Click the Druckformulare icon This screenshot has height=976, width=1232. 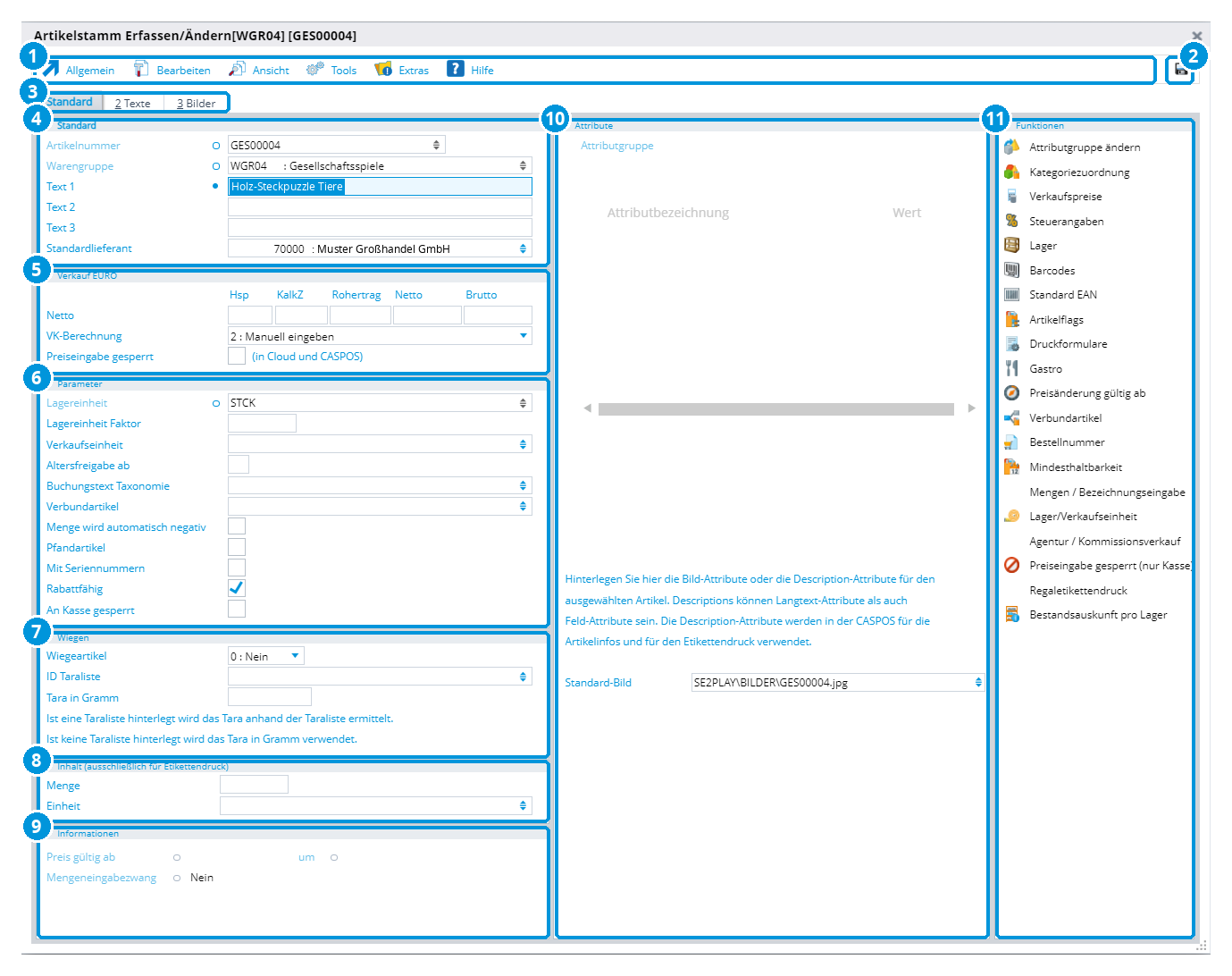click(1011, 344)
